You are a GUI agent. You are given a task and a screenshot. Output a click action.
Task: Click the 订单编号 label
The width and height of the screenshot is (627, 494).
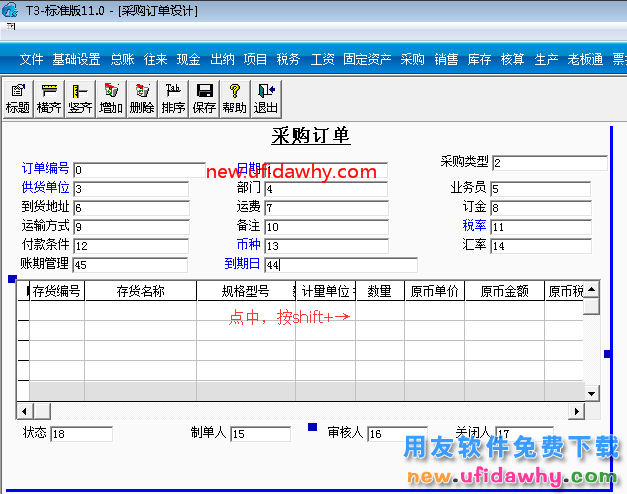[x=45, y=168]
